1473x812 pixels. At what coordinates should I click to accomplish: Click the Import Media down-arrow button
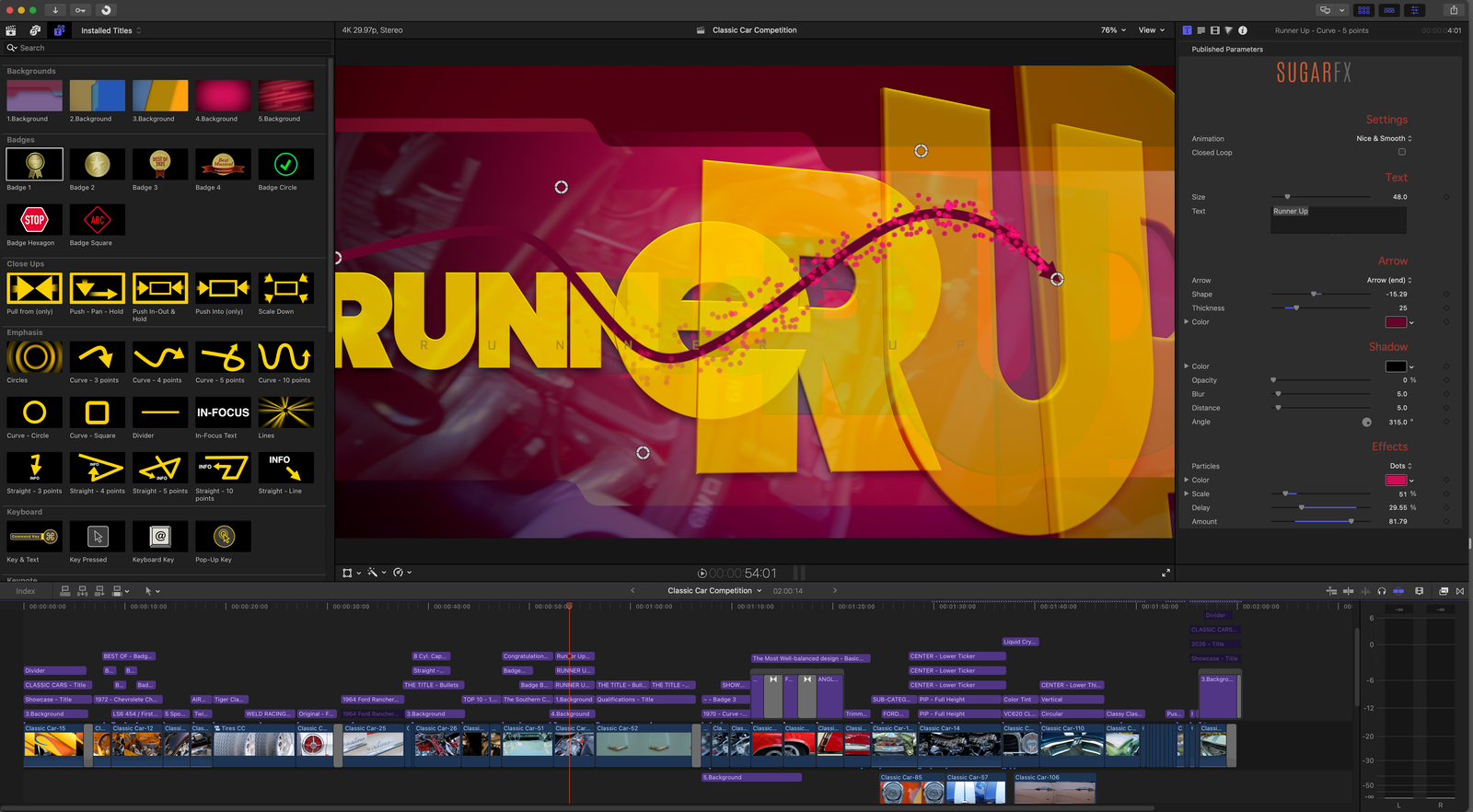pyautogui.click(x=55, y=10)
